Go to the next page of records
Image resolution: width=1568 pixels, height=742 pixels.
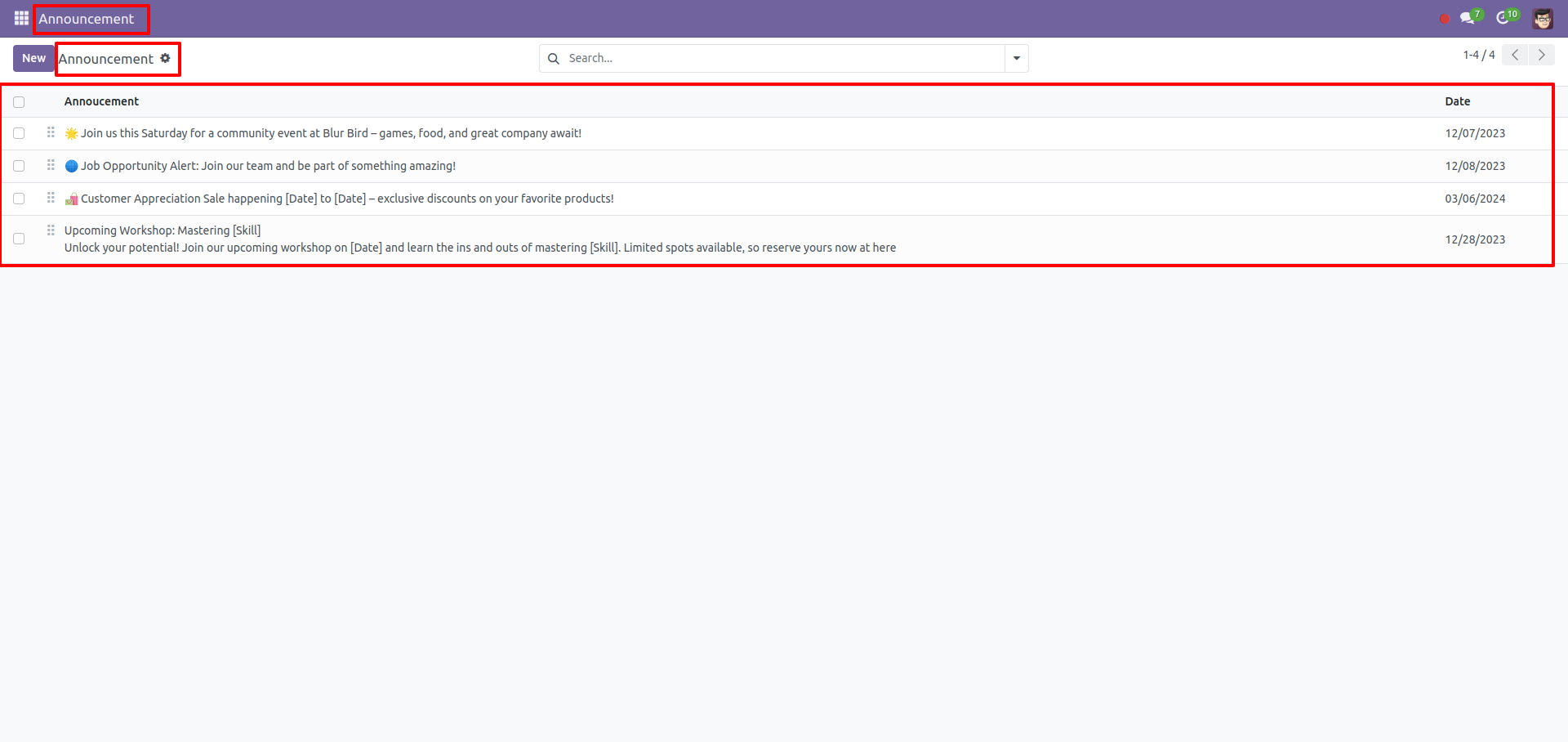pos(1541,55)
